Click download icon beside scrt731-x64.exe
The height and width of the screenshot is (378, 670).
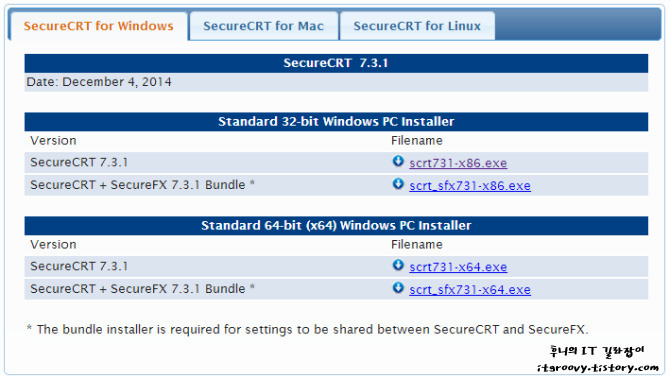tap(398, 265)
